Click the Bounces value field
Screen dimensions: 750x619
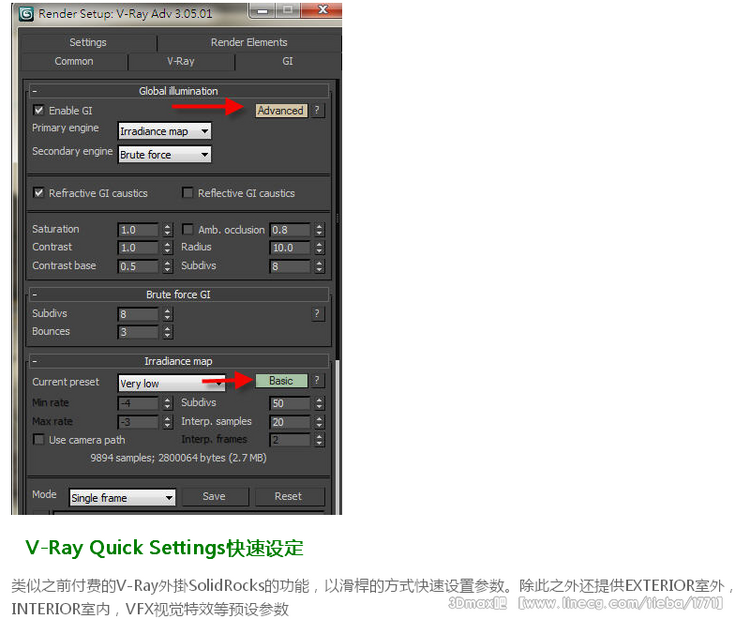138,332
